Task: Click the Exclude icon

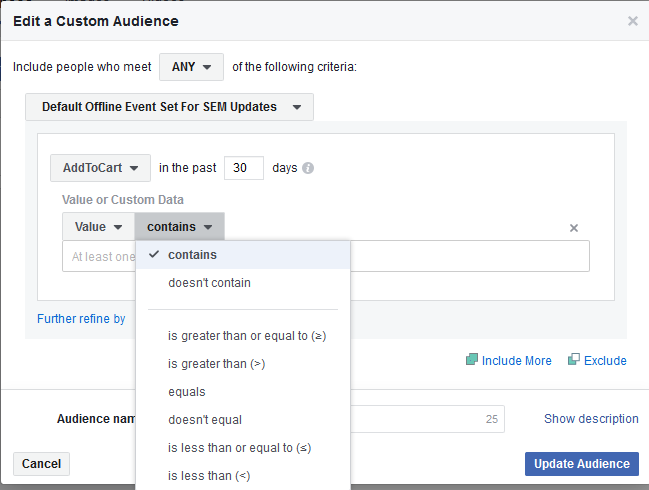Action: (x=574, y=360)
